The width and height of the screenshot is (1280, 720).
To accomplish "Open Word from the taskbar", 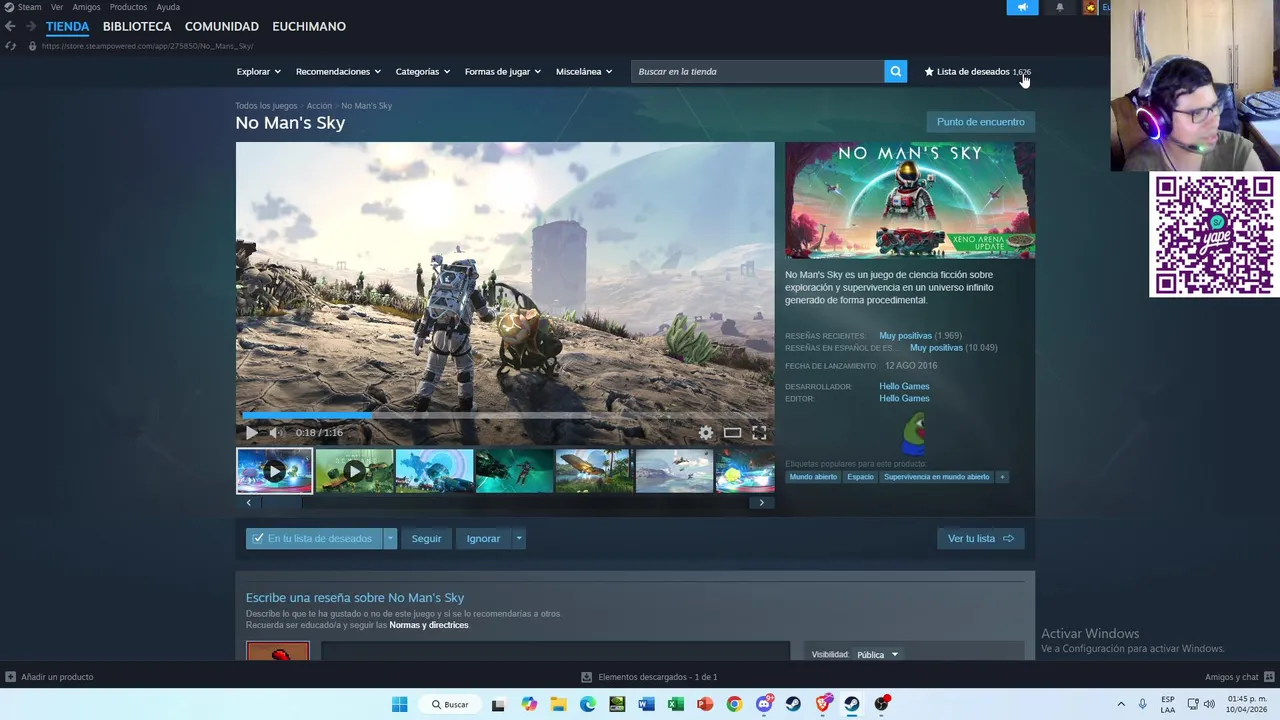I will (x=646, y=704).
